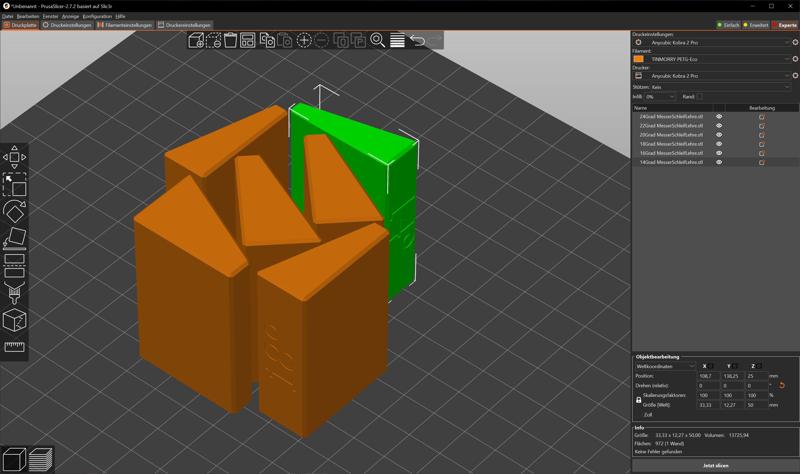Open the Datei menu
800x474 pixels.
click(7, 16)
